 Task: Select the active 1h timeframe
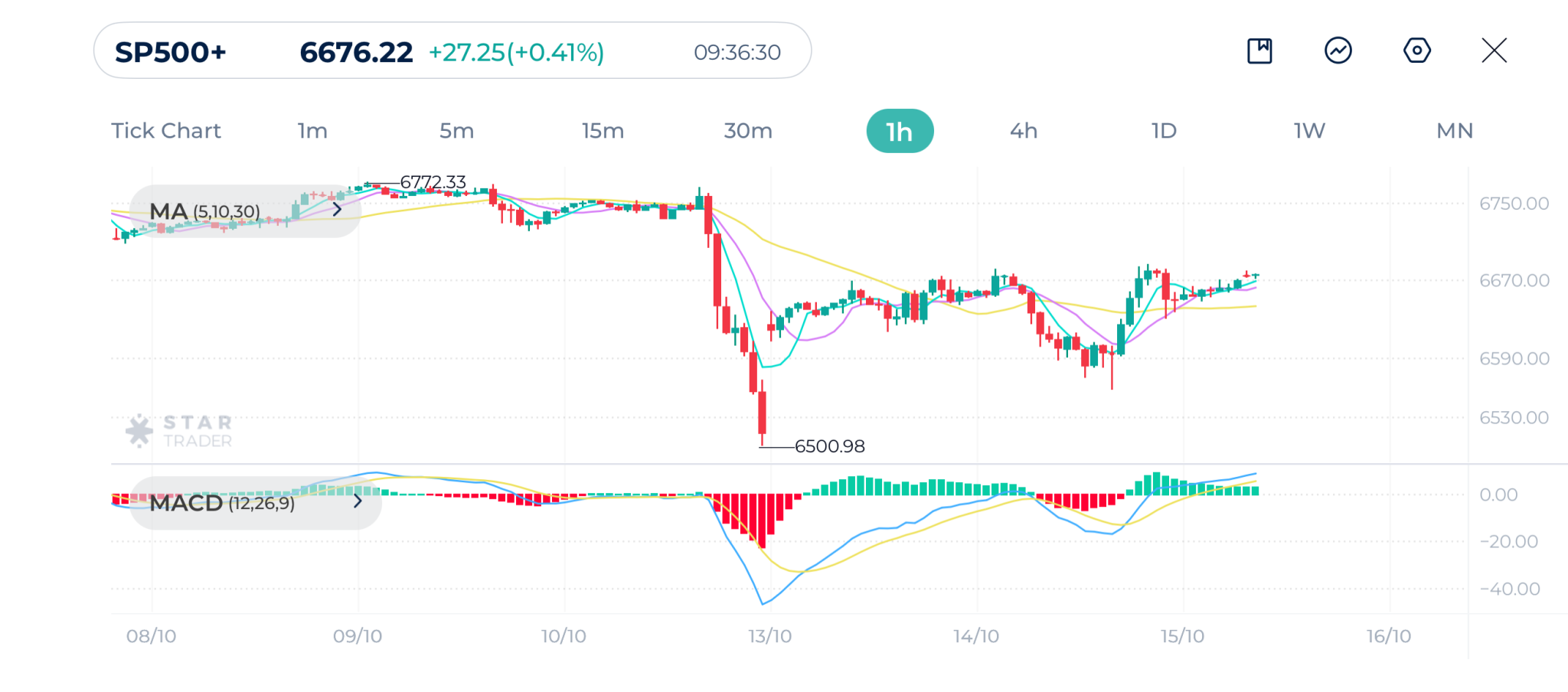click(900, 131)
